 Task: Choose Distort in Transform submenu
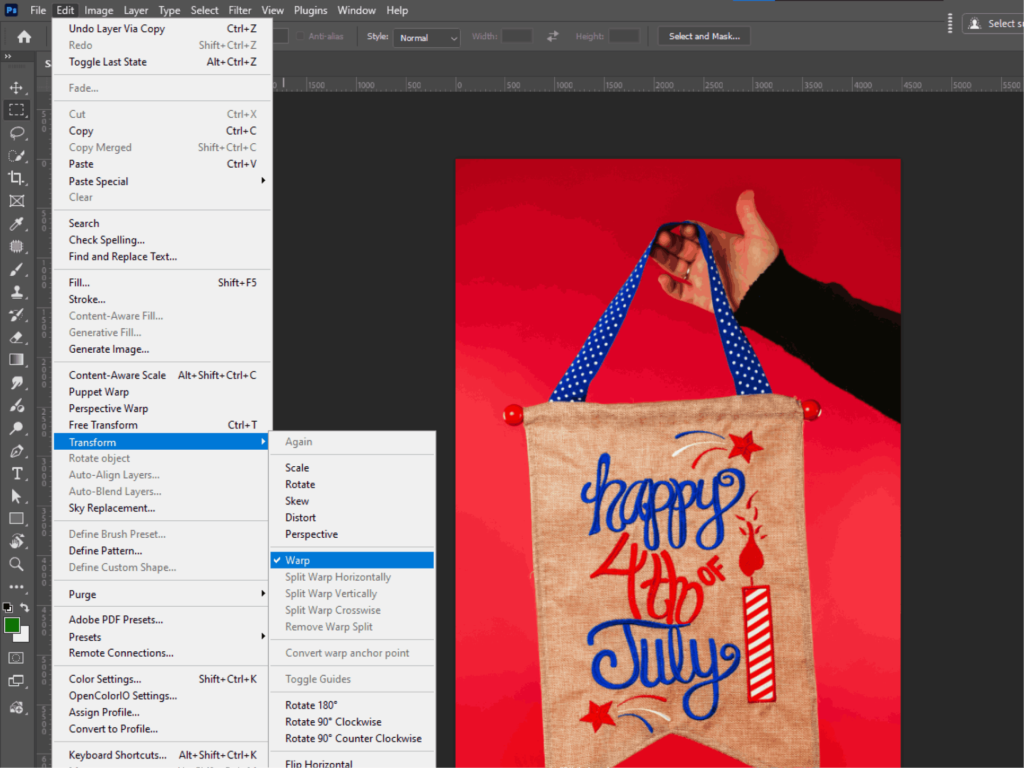tap(352, 517)
